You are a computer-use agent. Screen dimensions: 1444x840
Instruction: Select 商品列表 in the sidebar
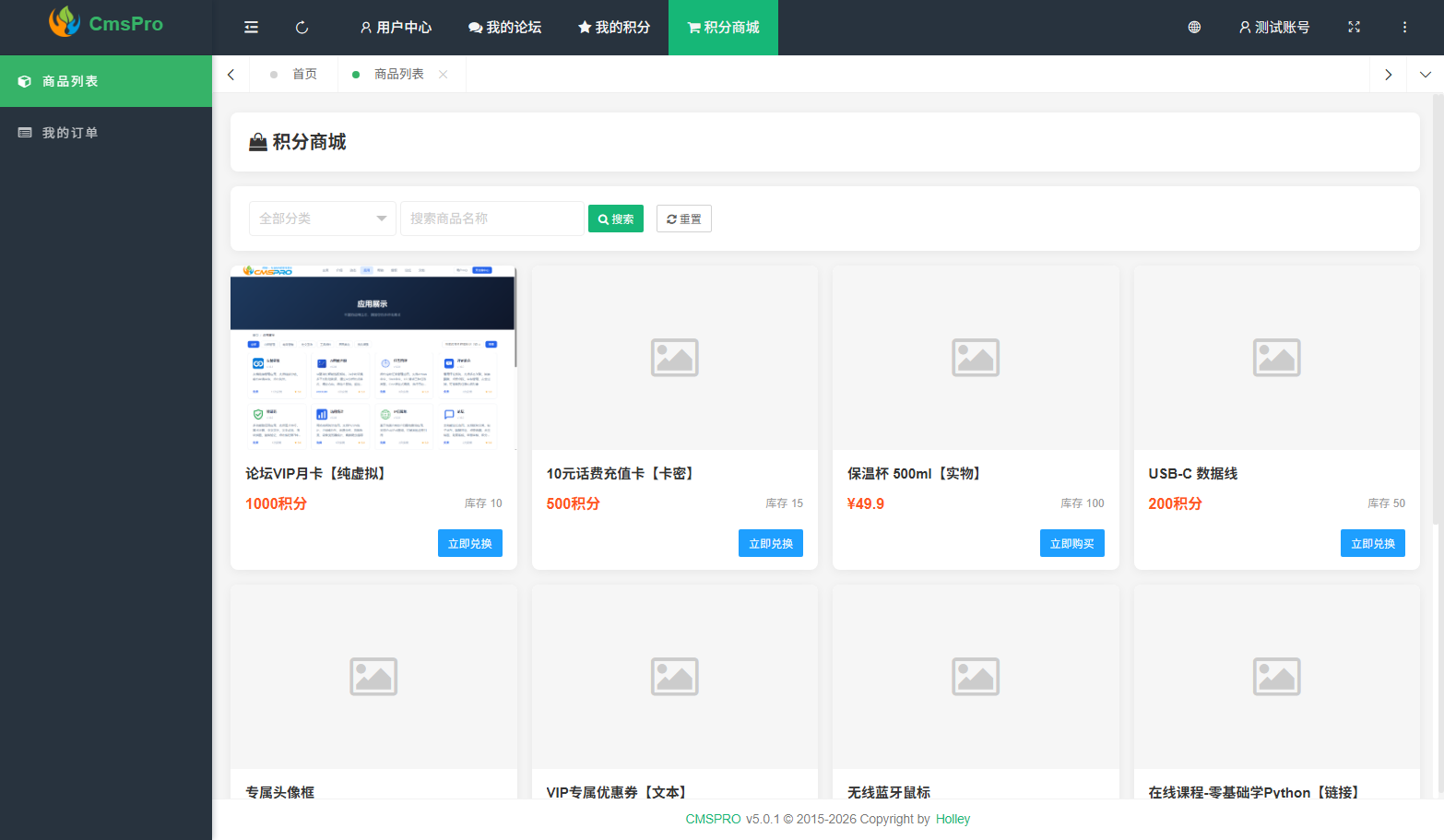pos(106,81)
